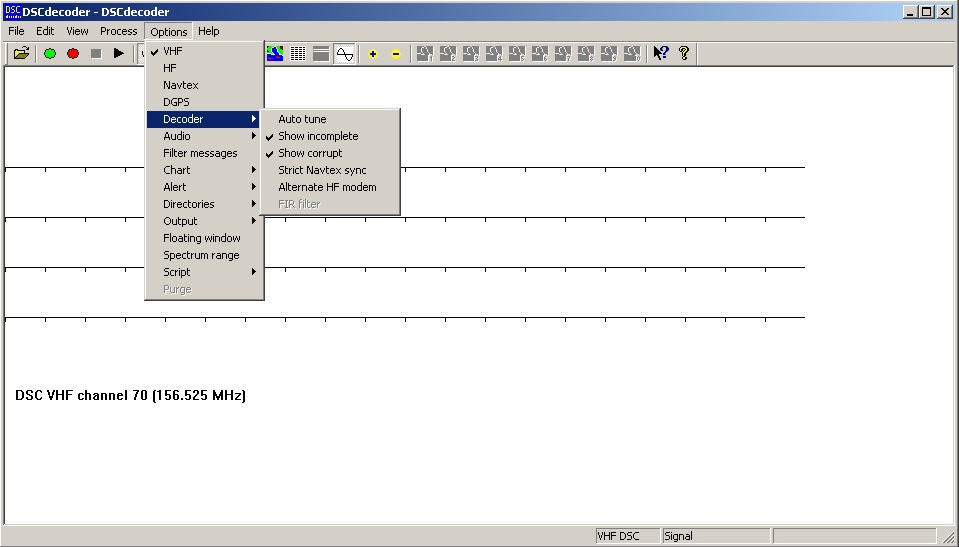Expand the Script submenu
Image resolution: width=959 pixels, height=547 pixels.
(x=204, y=272)
